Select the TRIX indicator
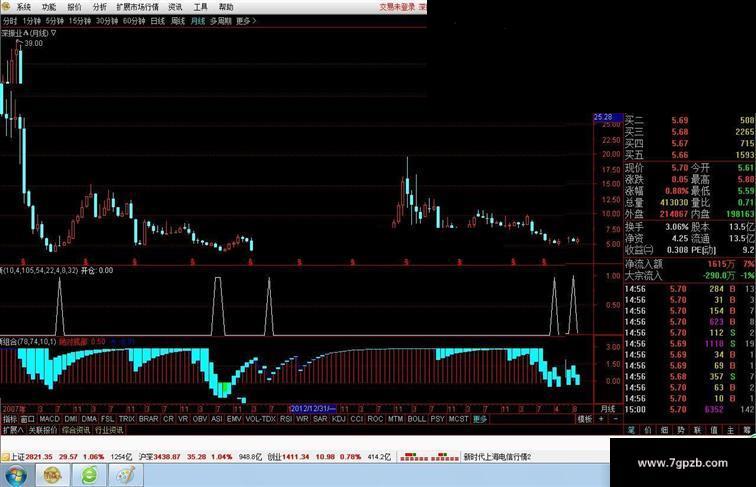Viewport: 756px width, 487px height. [x=126, y=419]
